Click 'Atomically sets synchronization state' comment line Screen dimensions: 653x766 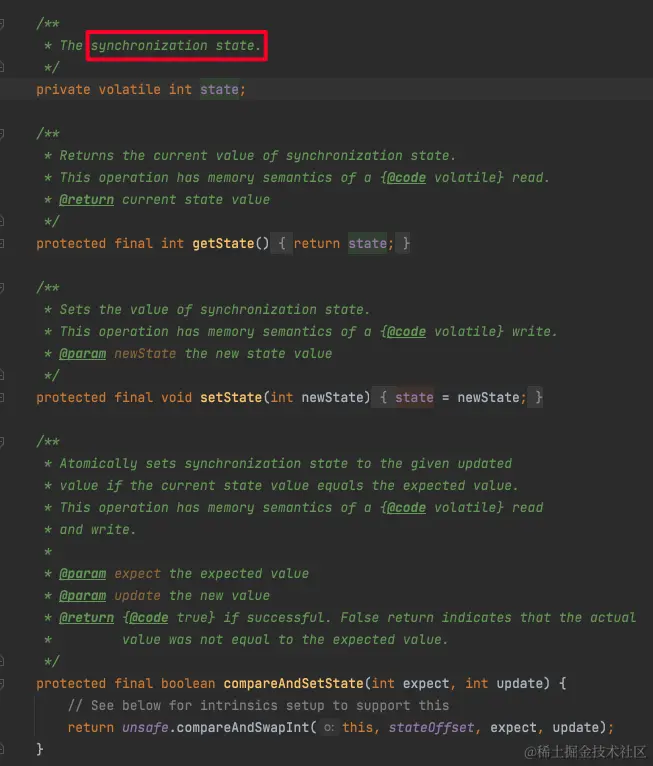pos(286,463)
